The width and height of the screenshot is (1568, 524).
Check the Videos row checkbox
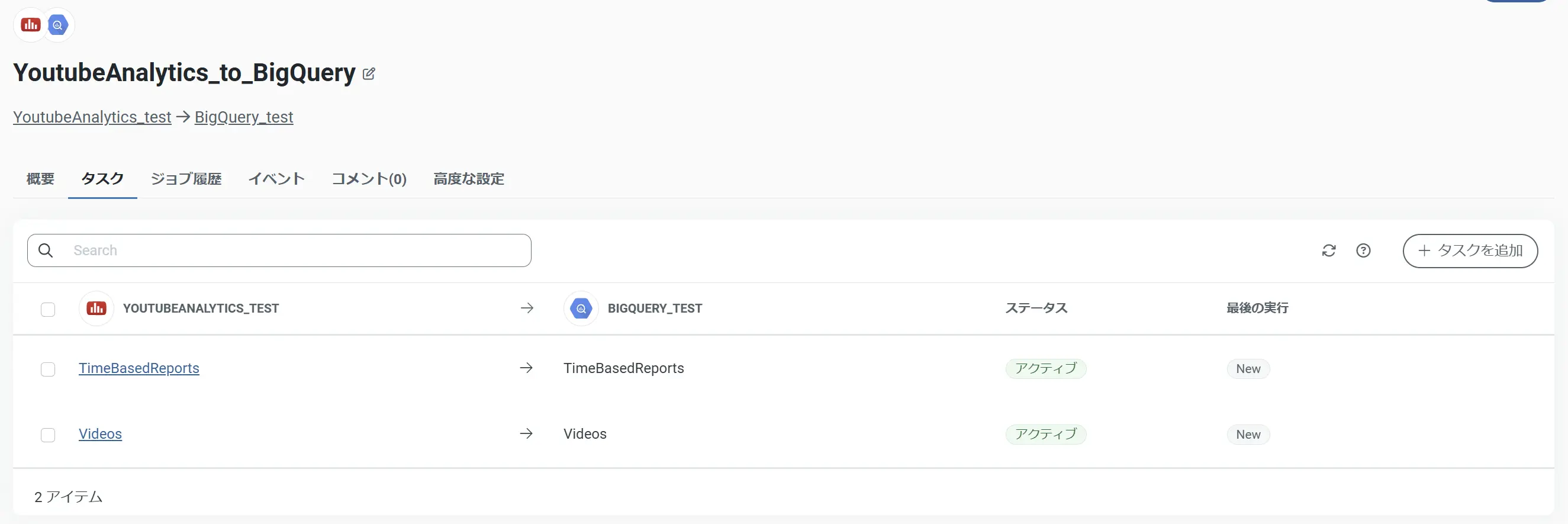(48, 435)
